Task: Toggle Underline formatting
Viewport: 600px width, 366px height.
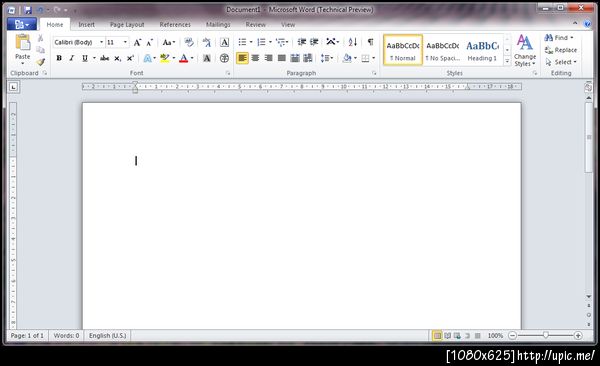Action: coord(85,58)
